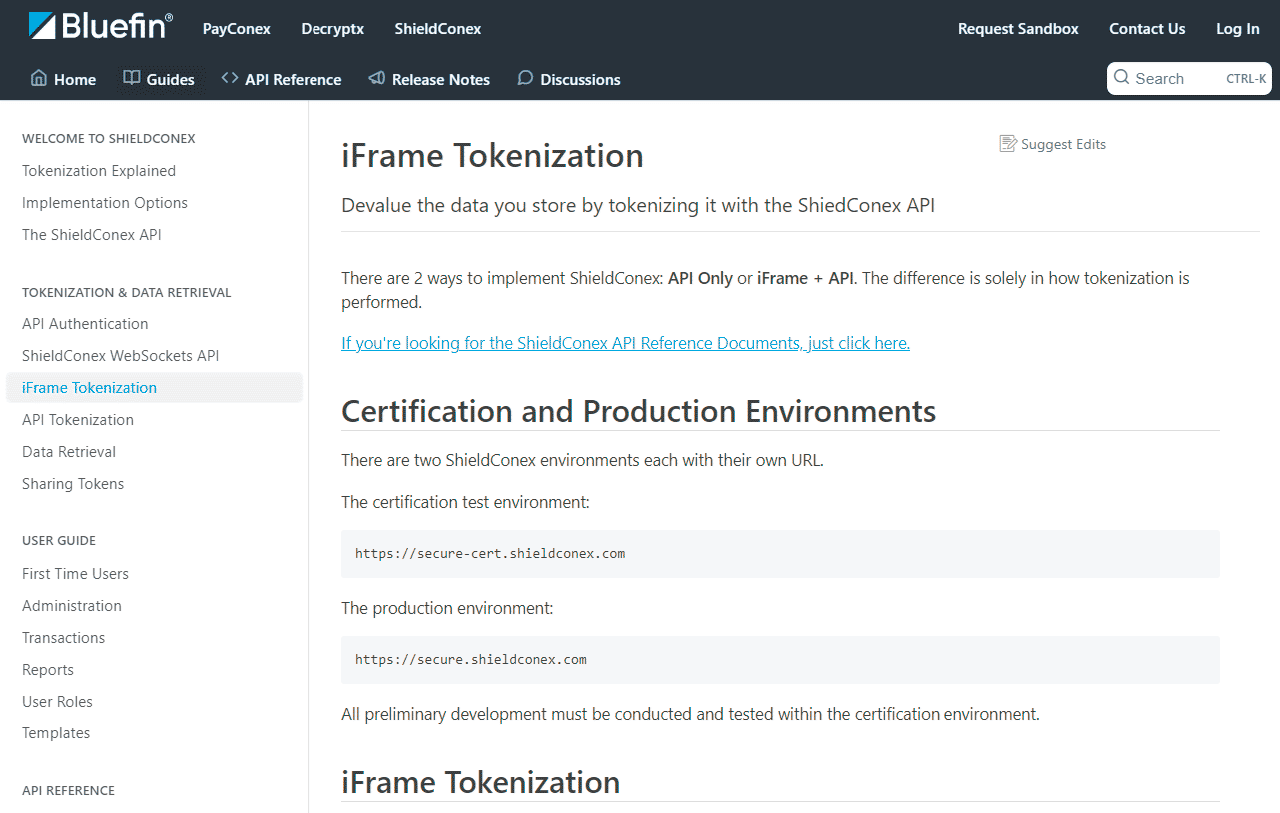Click the Suggest Edits pencil icon
Screen dimensions: 1280x813
click(x=1008, y=144)
